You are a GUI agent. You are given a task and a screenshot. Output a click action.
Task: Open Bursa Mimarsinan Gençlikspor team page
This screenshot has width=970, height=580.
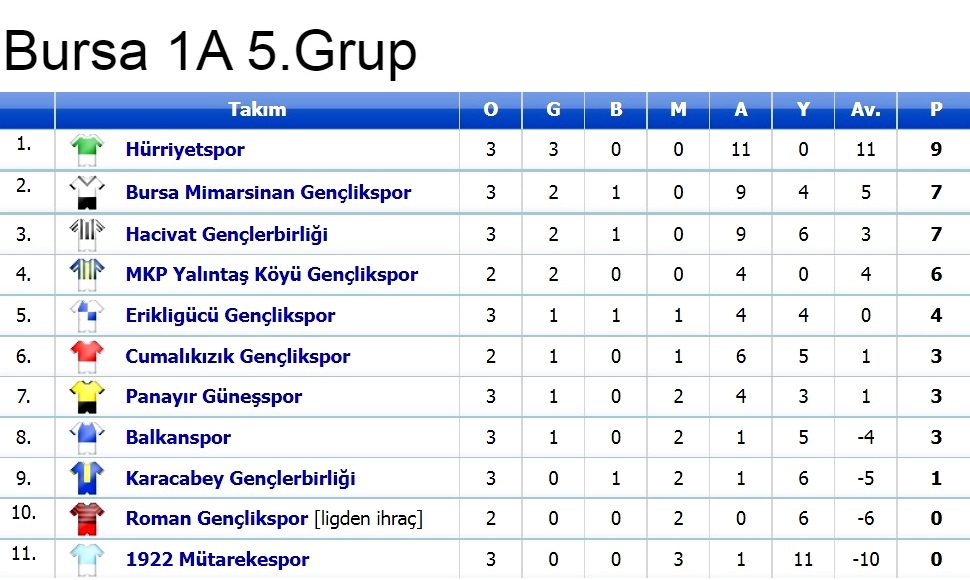point(268,192)
